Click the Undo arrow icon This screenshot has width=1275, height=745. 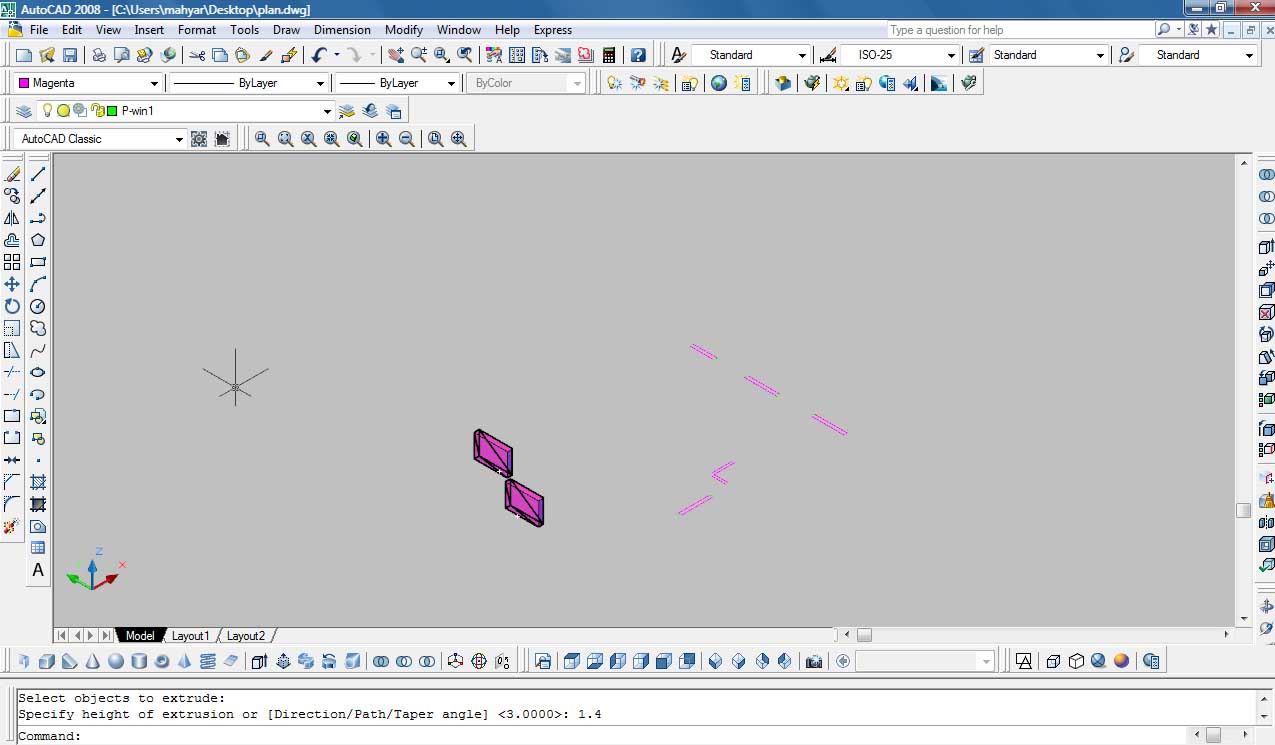pyautogui.click(x=319, y=55)
